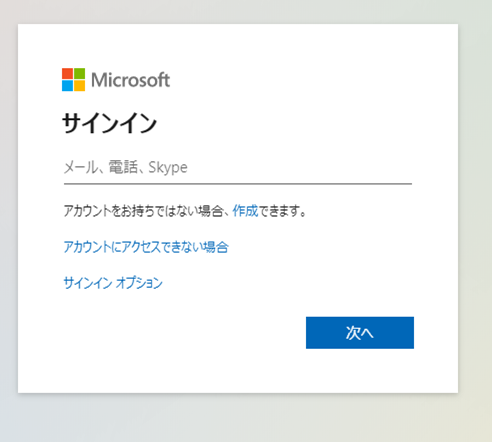Viewport: 492px width, 442px height.
Task: Focus the メール、電話、Skype input field
Action: pyautogui.click(x=238, y=168)
